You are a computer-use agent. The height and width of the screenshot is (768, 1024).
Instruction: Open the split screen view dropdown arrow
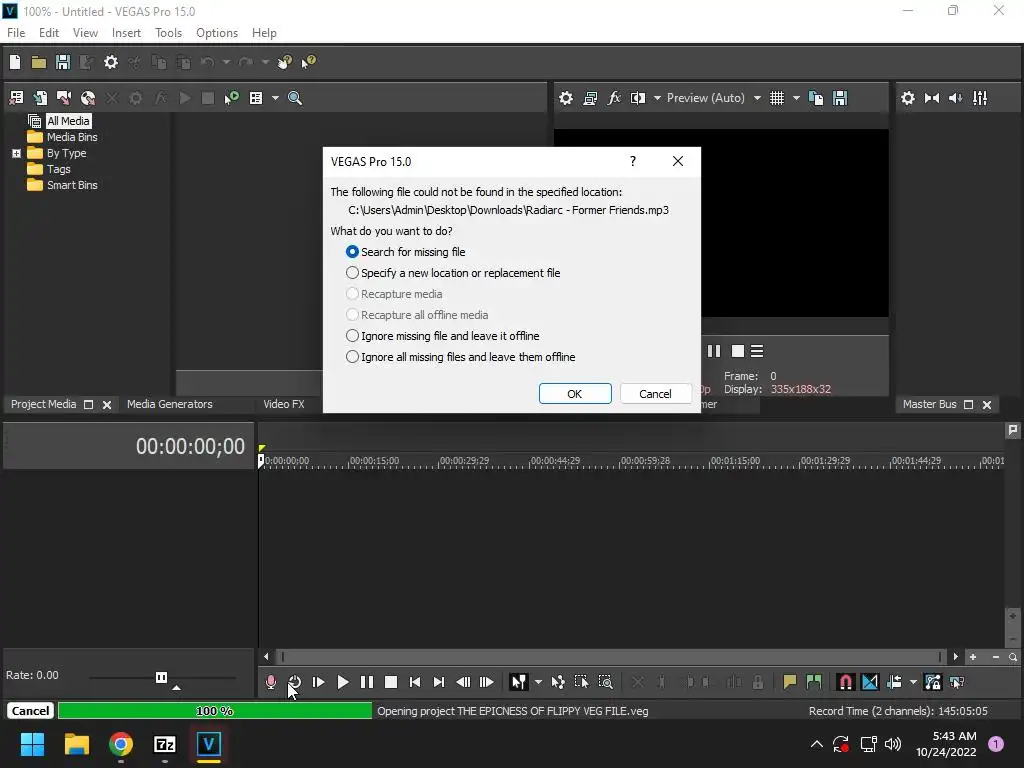[x=657, y=98]
